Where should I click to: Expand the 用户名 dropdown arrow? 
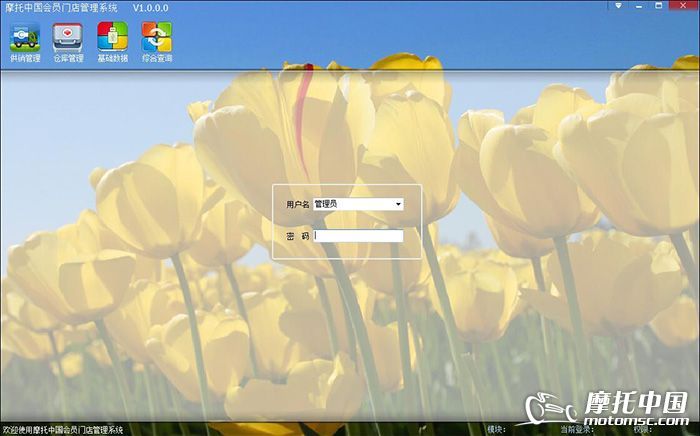coord(398,204)
